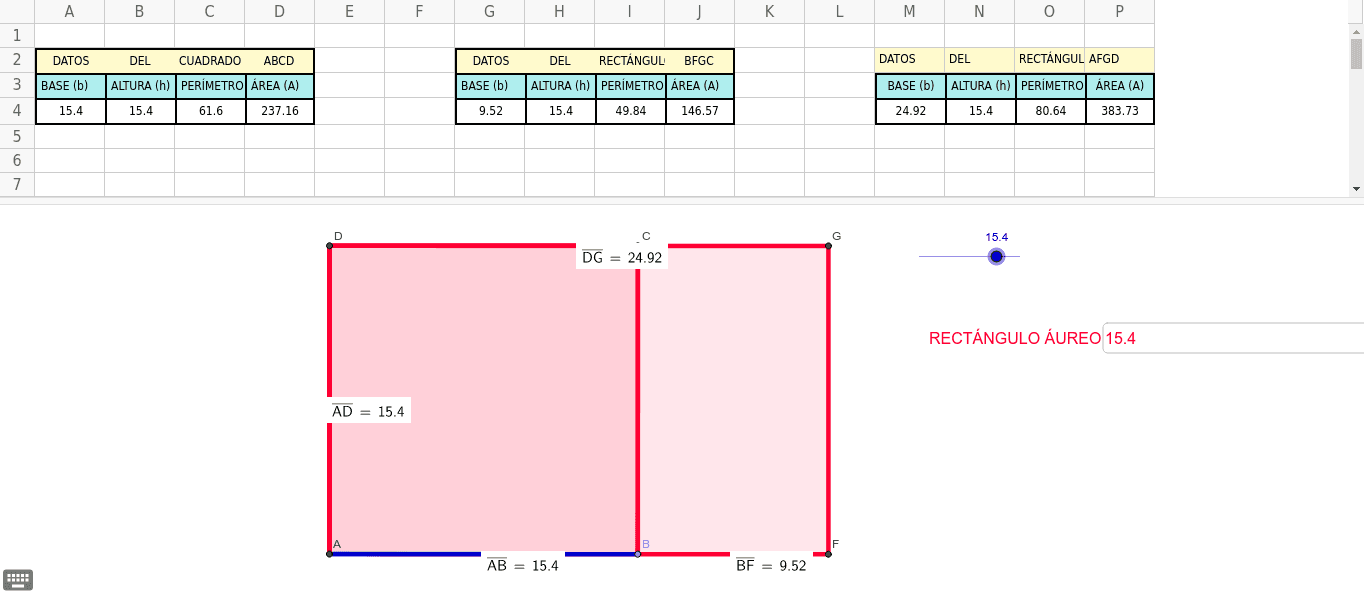
Task: Select BASE (b) header in column M
Action: pyautogui.click(x=910, y=86)
